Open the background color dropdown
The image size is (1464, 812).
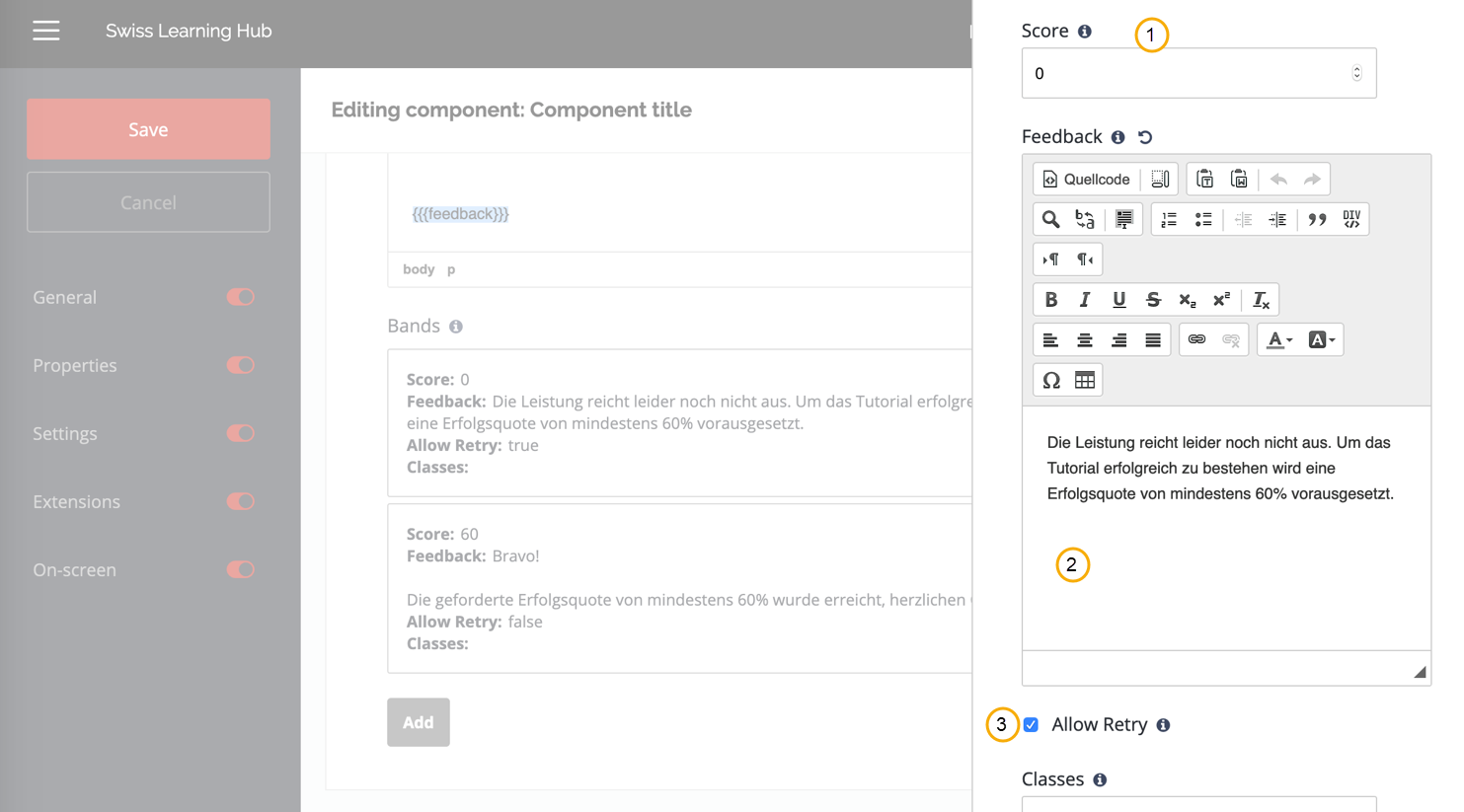1322,340
